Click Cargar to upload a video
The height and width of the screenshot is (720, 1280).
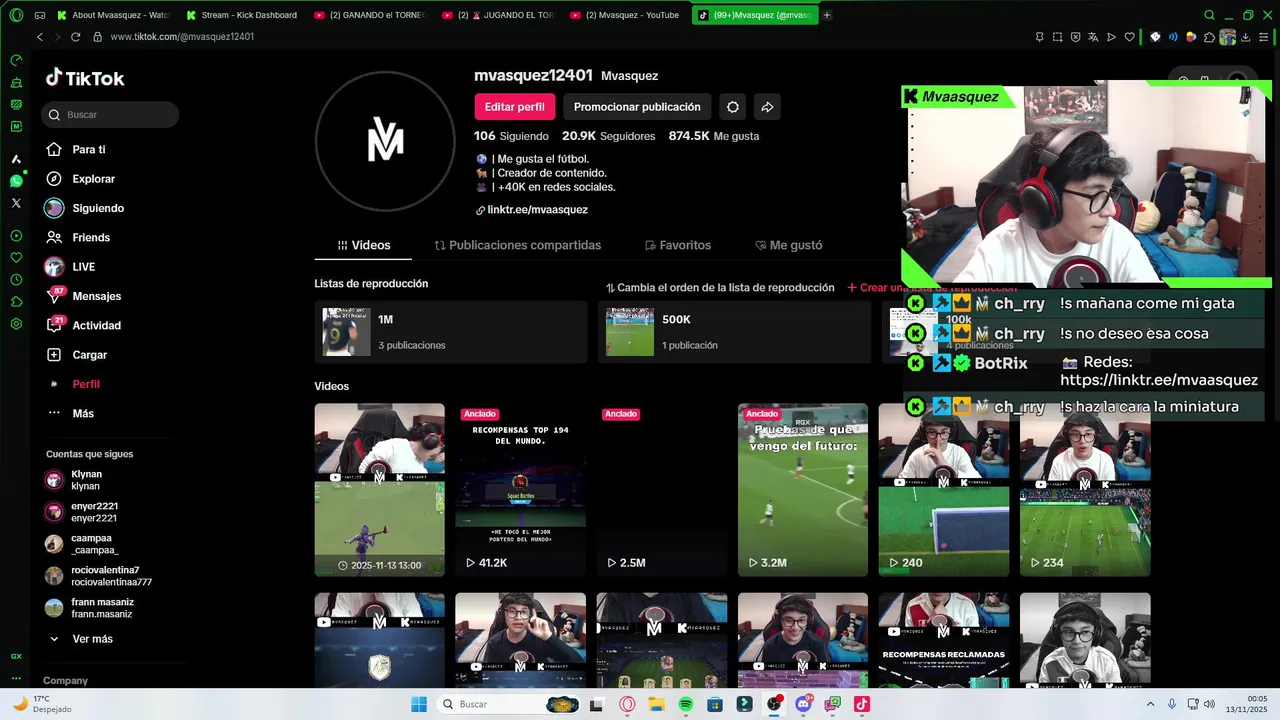pos(76,355)
